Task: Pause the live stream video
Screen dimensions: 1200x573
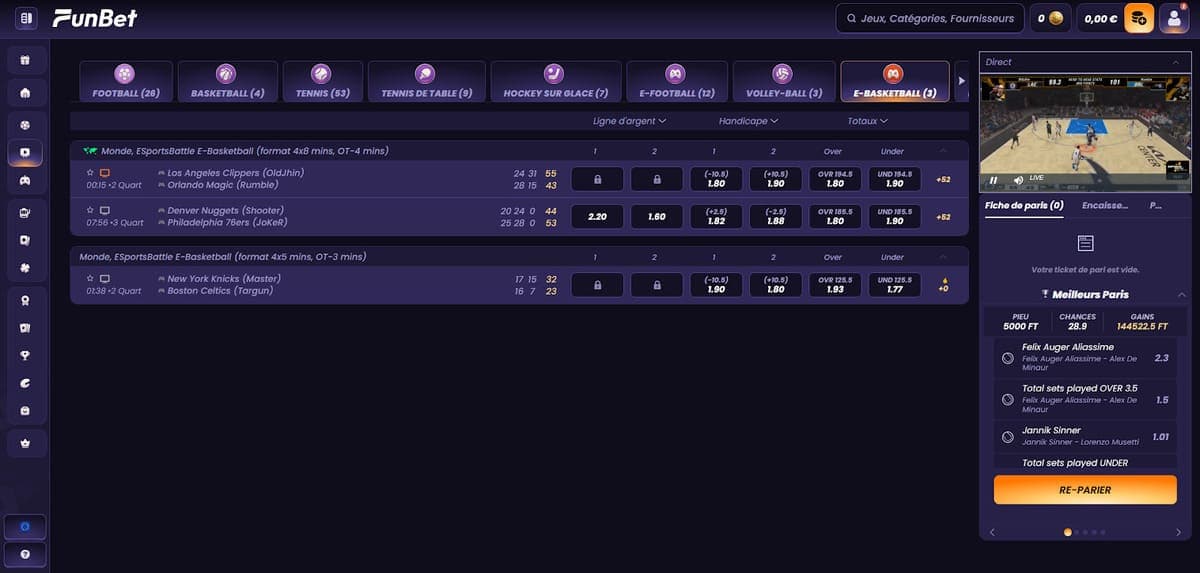Action: [x=994, y=180]
